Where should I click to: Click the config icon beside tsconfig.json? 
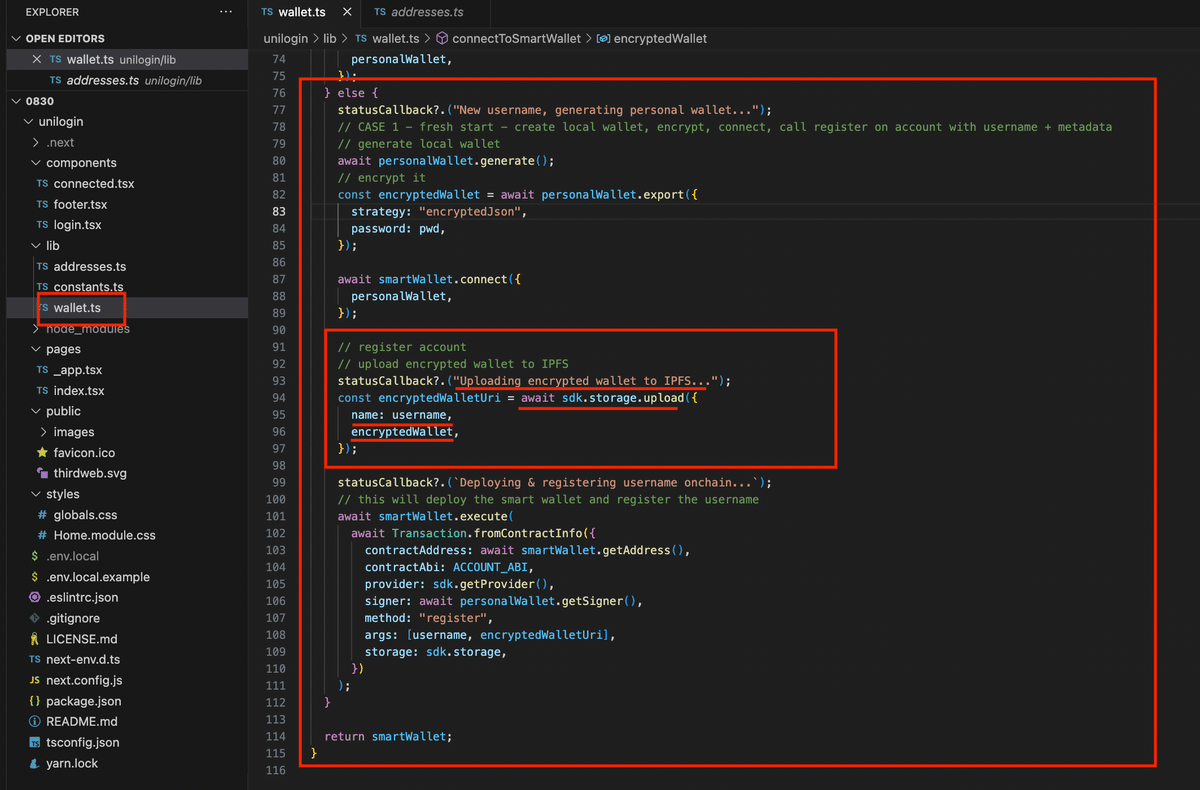point(35,743)
